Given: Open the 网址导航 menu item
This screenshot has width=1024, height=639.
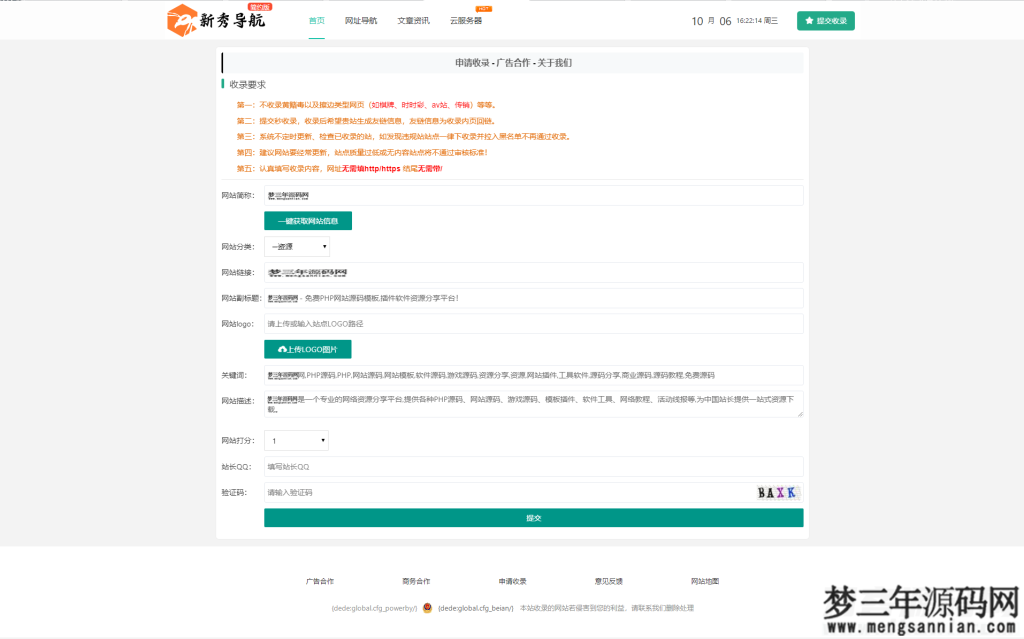Looking at the screenshot, I should pyautogui.click(x=361, y=20).
